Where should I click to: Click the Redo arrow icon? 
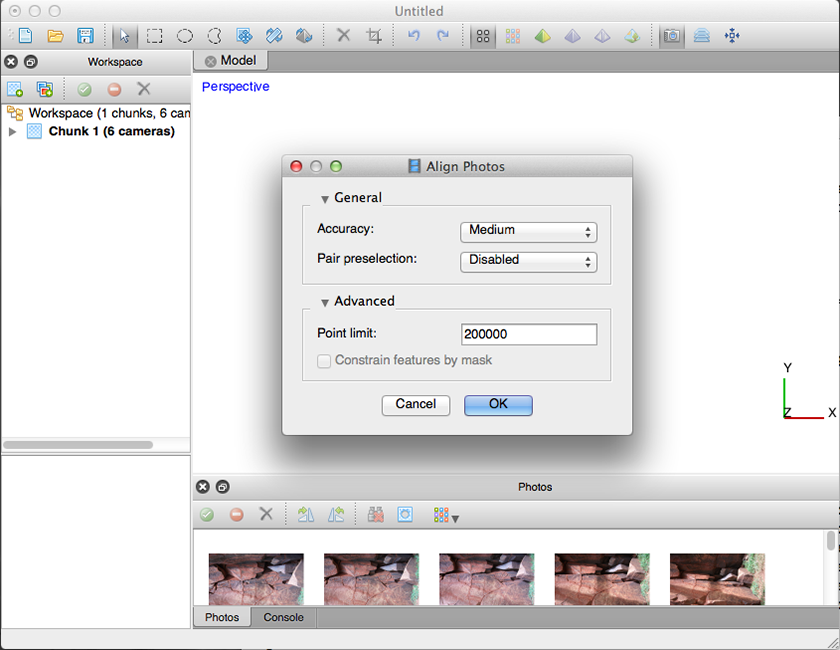tap(443, 36)
